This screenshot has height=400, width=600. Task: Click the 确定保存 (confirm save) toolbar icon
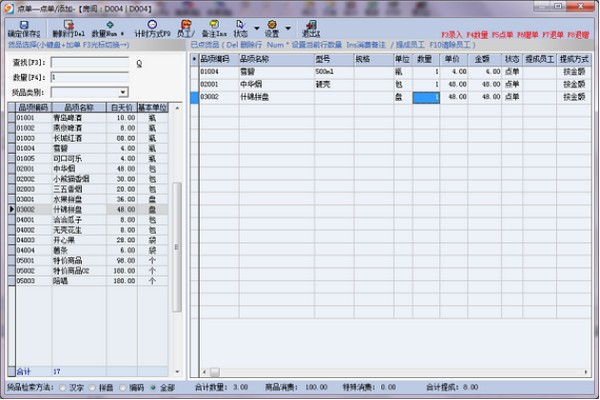(25, 24)
